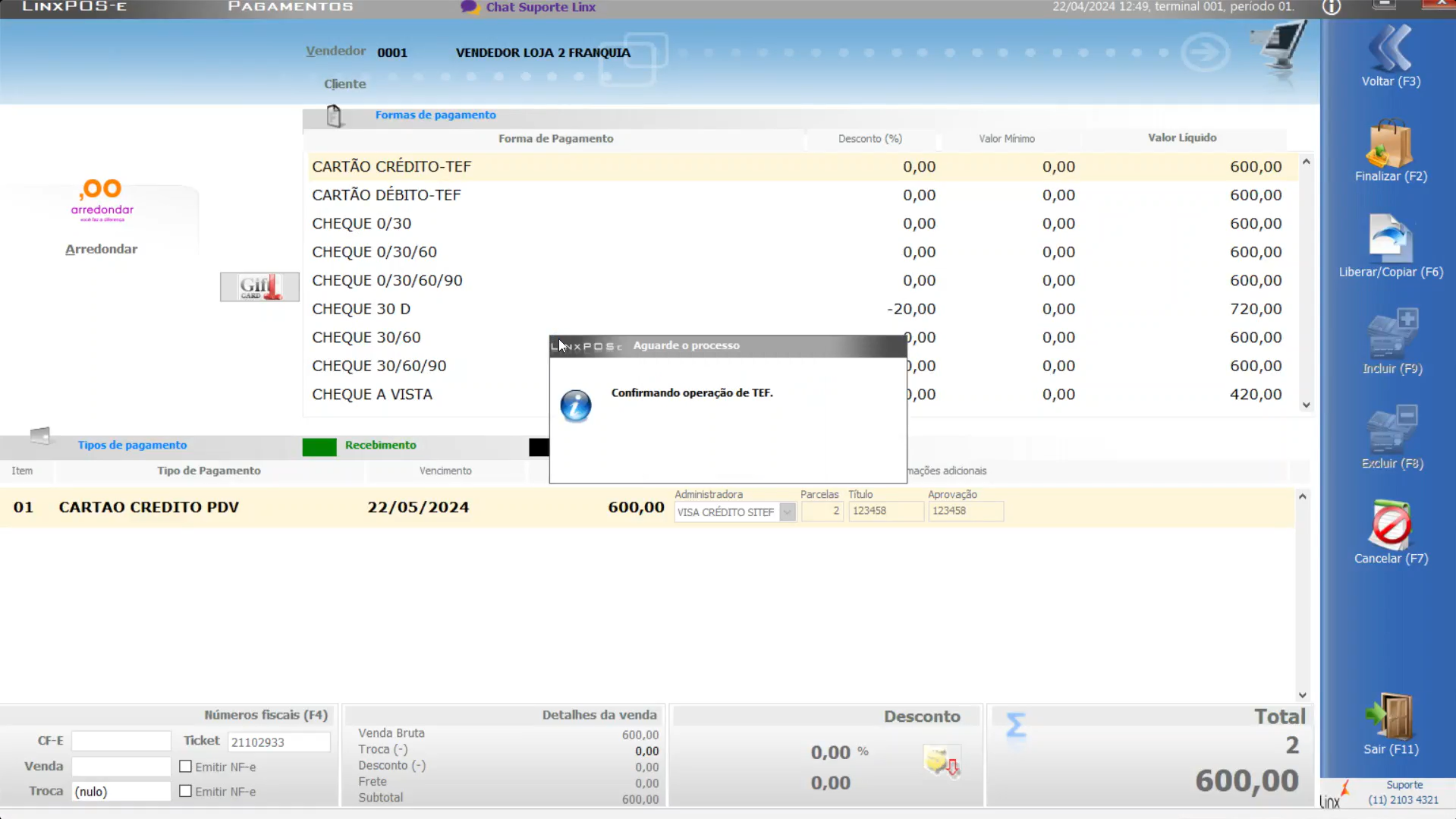
Task: Click the Incluir (F9) add icon
Action: tap(1392, 333)
